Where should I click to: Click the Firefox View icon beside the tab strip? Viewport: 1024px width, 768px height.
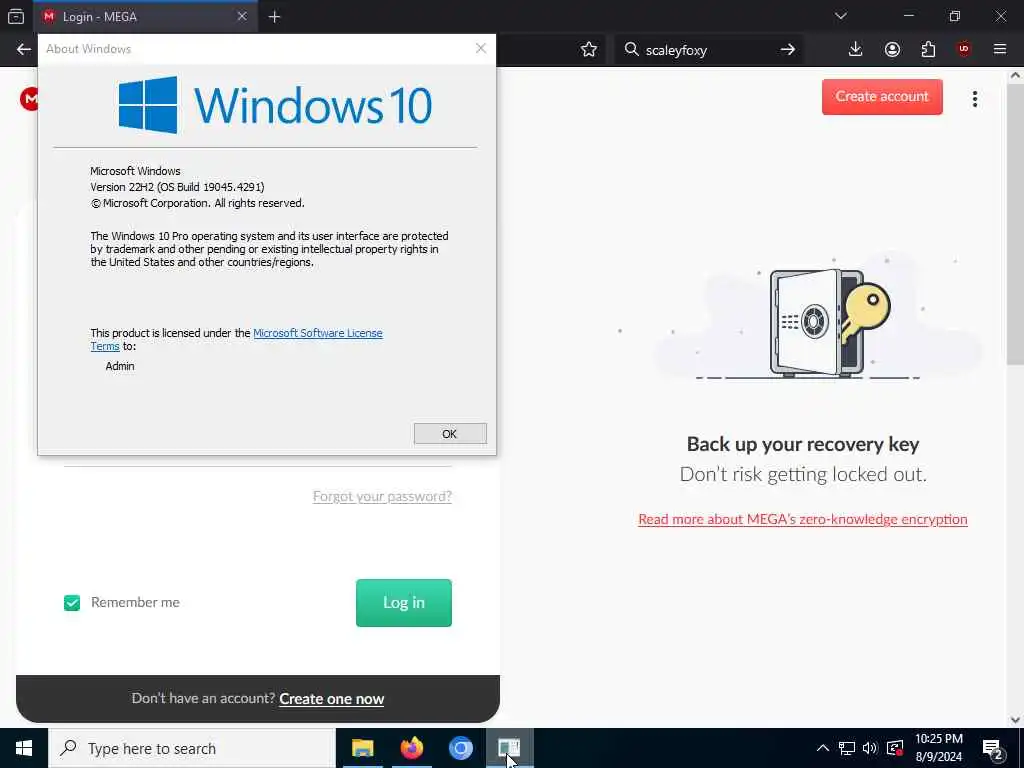pyautogui.click(x=16, y=16)
